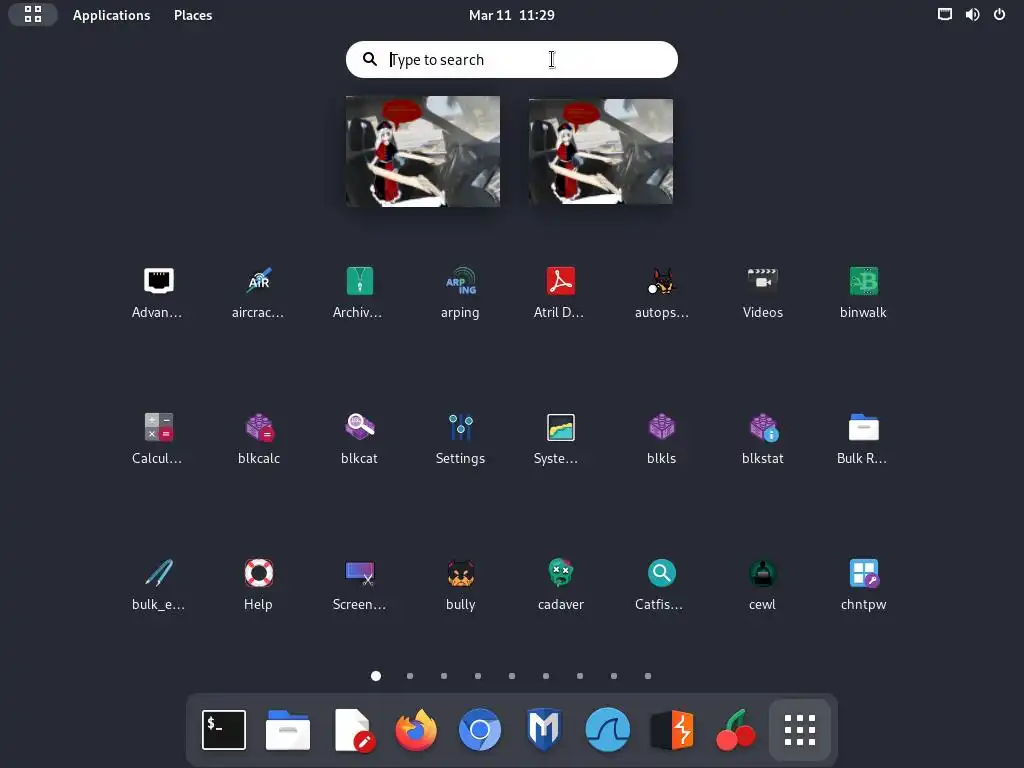Open Terminal from the dock

(224, 729)
